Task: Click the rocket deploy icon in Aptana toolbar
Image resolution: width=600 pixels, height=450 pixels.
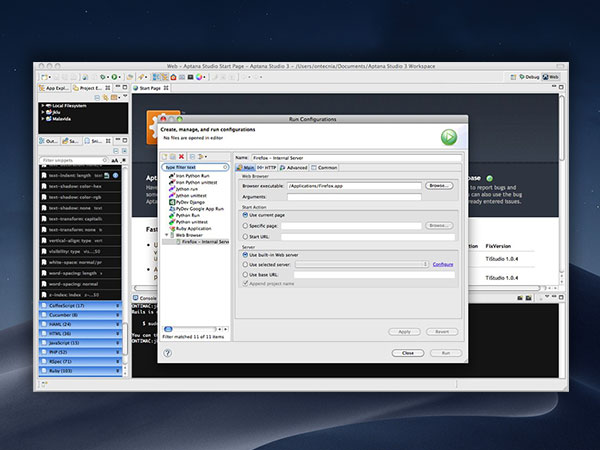Action: 141,77
